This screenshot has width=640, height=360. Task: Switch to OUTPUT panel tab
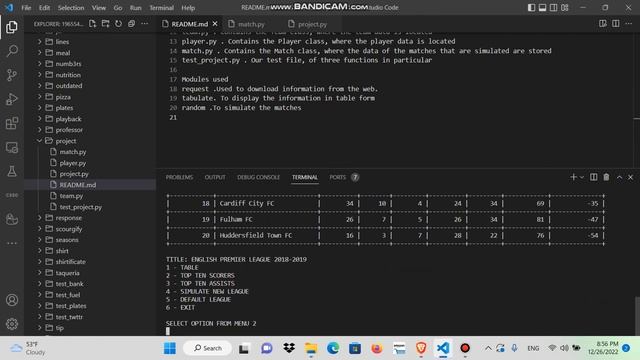point(215,177)
